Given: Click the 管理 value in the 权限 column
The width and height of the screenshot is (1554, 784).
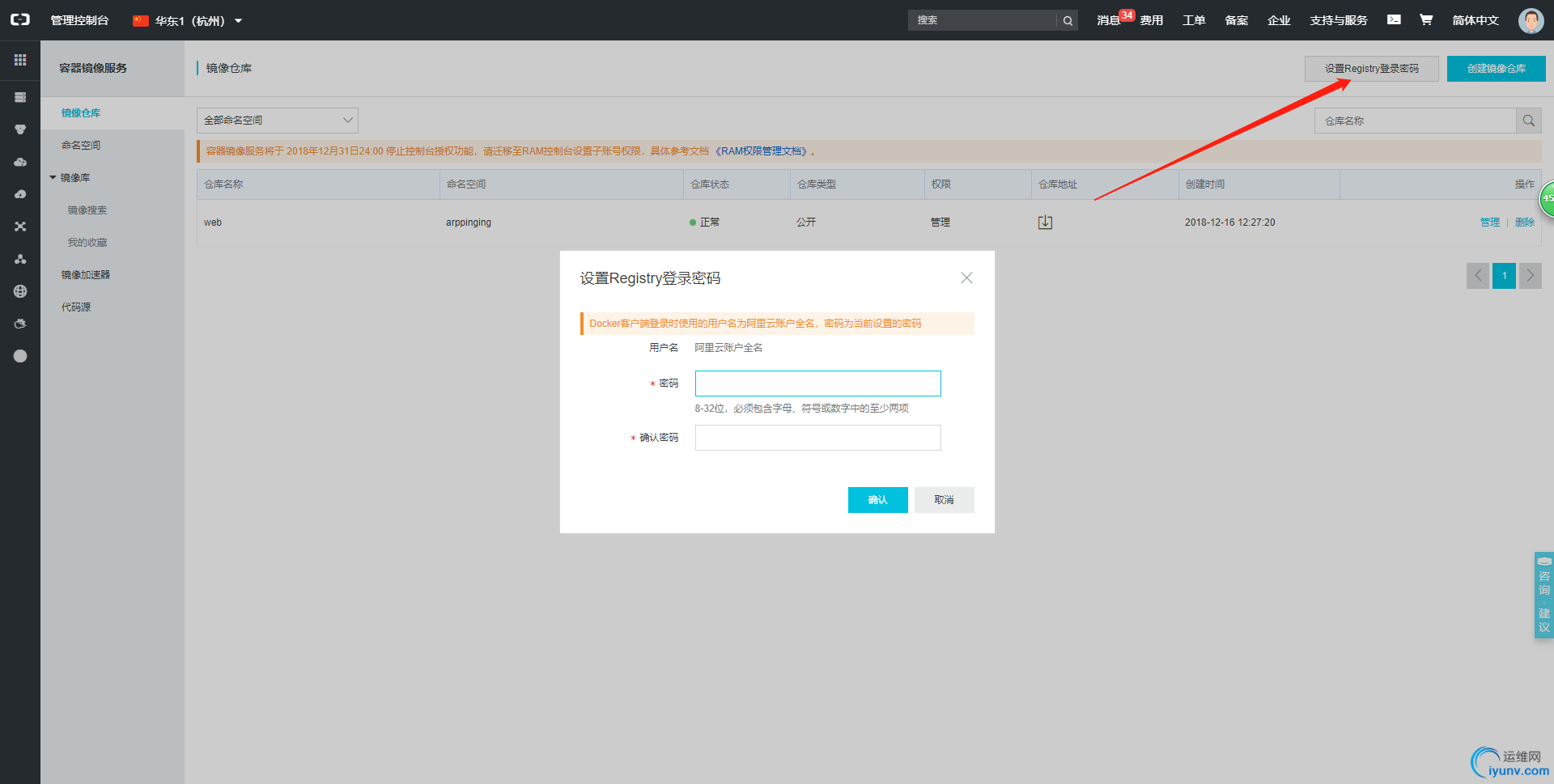Looking at the screenshot, I should tap(940, 222).
